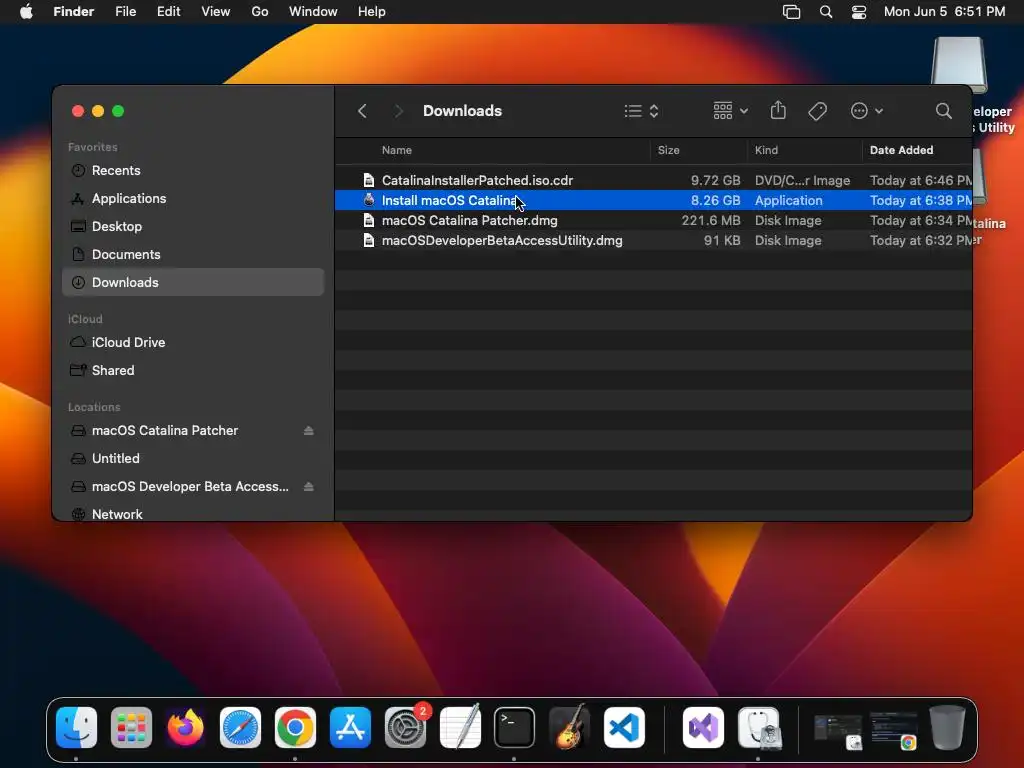This screenshot has width=1024, height=768.
Task: Open the Group By grid dropdown
Action: pyautogui.click(x=730, y=111)
